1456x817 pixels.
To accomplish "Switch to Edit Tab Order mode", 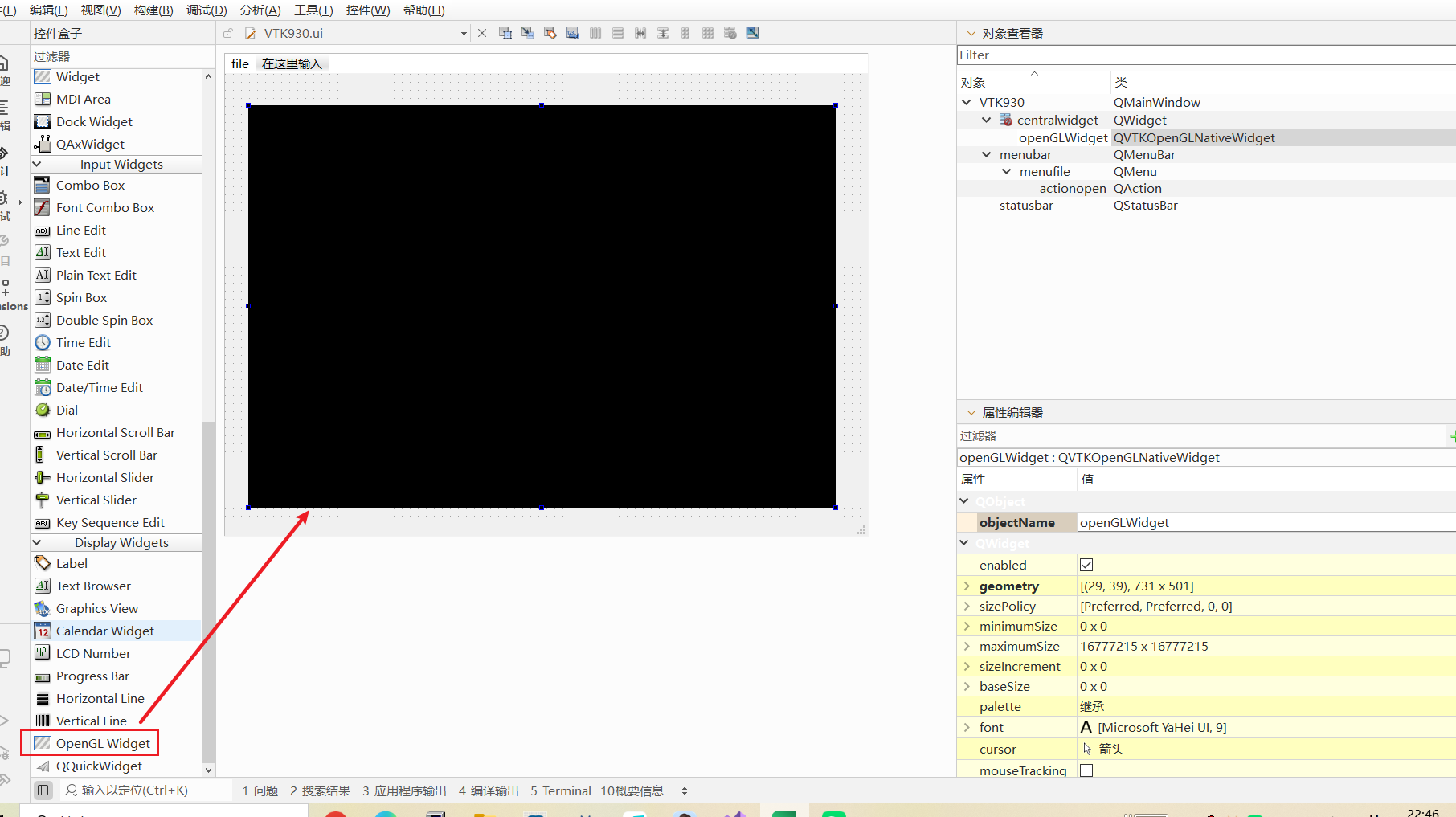I will click(573, 33).
